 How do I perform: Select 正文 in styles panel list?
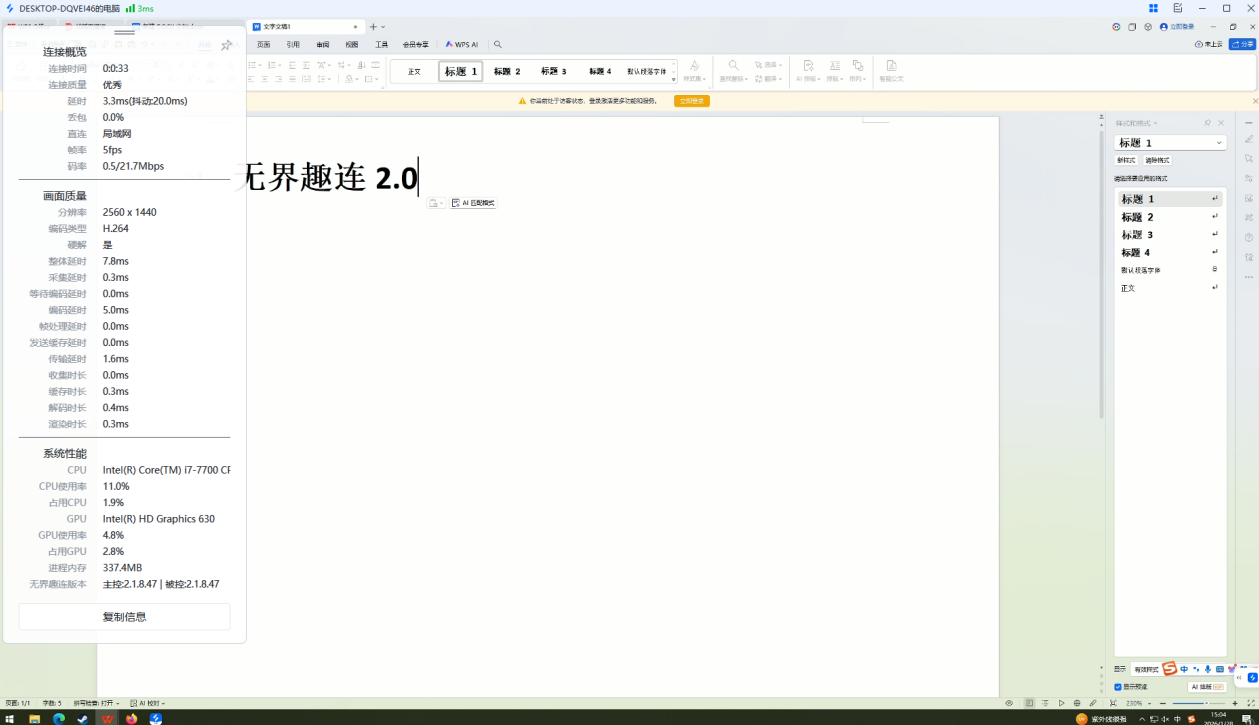(1170, 288)
